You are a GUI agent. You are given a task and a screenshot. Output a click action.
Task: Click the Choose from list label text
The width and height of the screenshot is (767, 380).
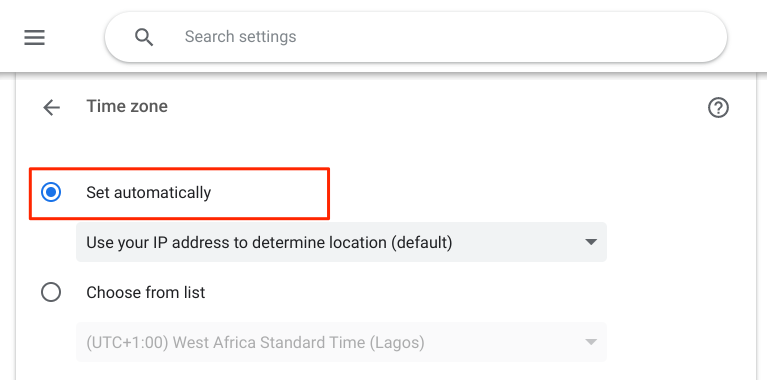coord(146,292)
